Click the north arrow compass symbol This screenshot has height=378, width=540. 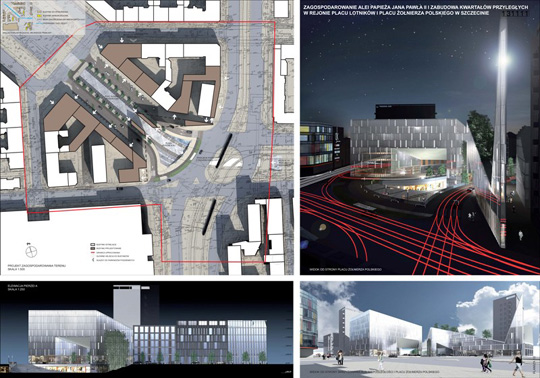31,251
